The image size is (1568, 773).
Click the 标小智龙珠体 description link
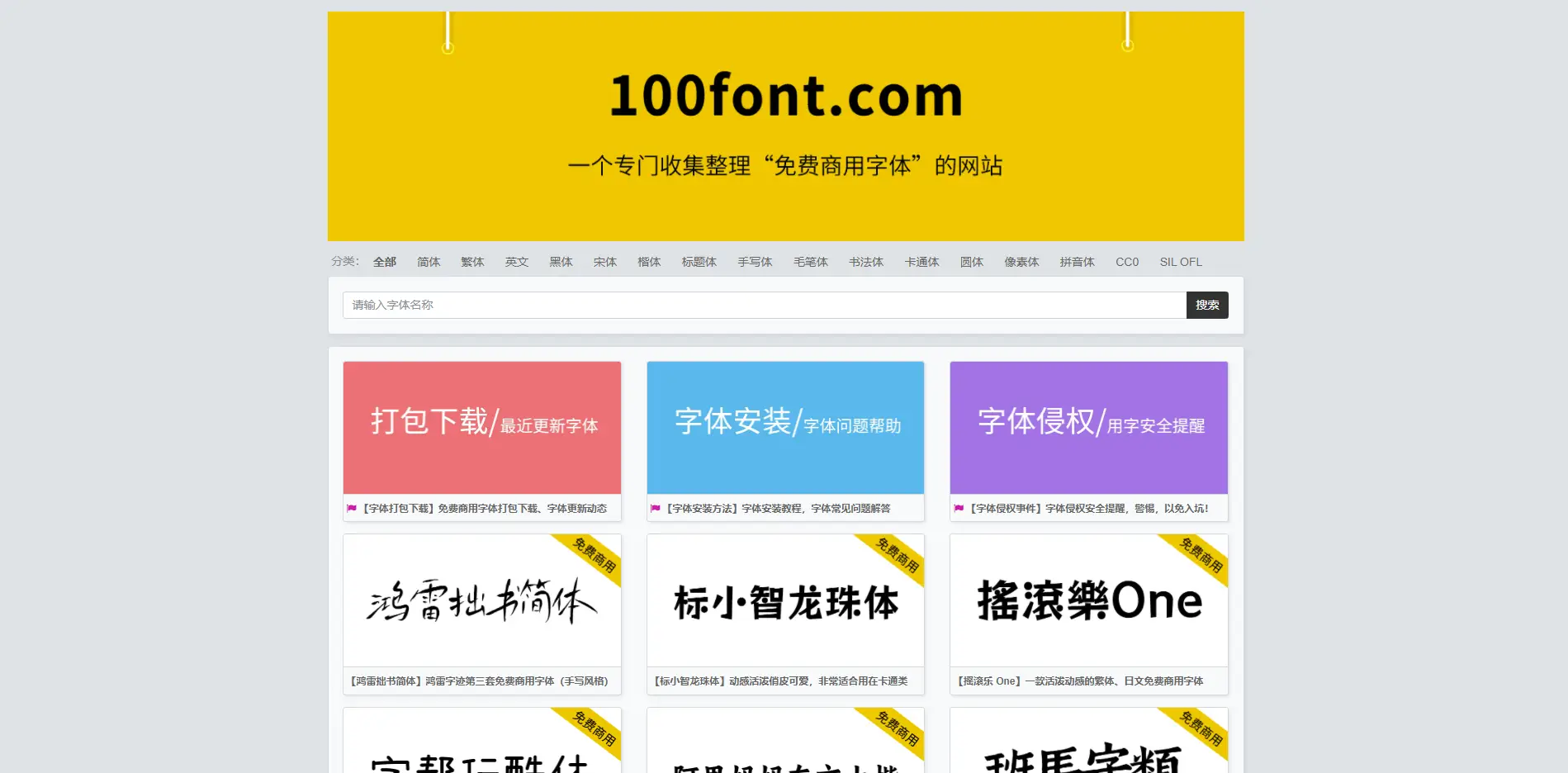pyautogui.click(x=780, y=681)
